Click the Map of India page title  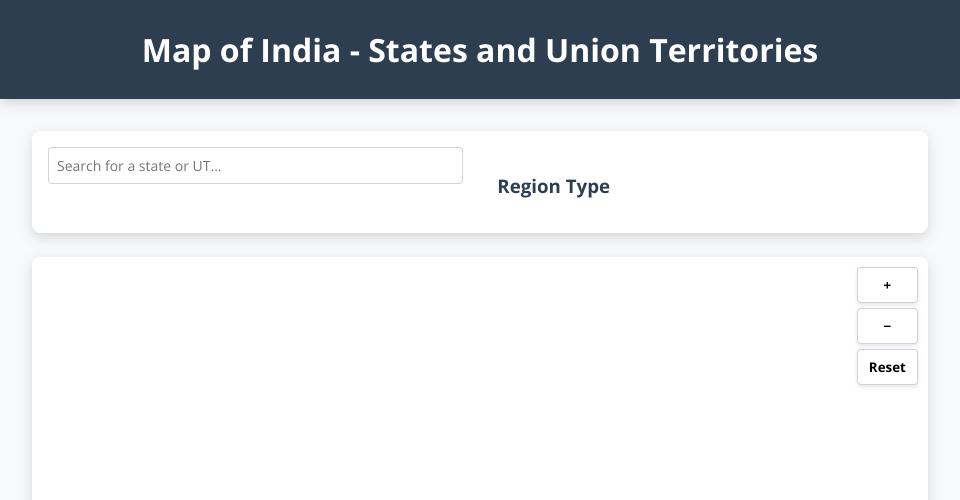[480, 50]
